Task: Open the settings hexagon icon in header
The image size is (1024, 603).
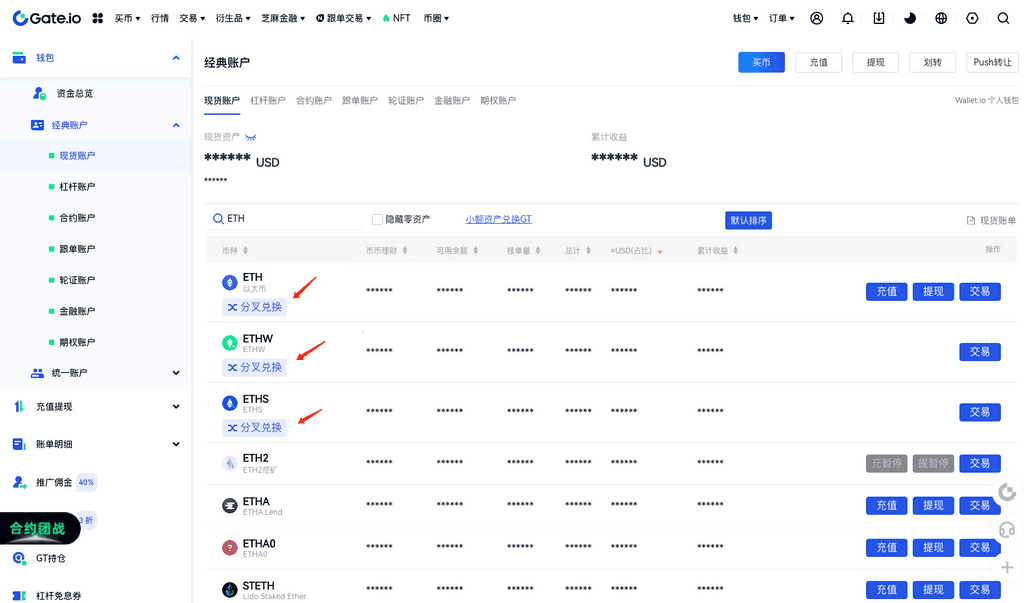Action: pos(972,18)
